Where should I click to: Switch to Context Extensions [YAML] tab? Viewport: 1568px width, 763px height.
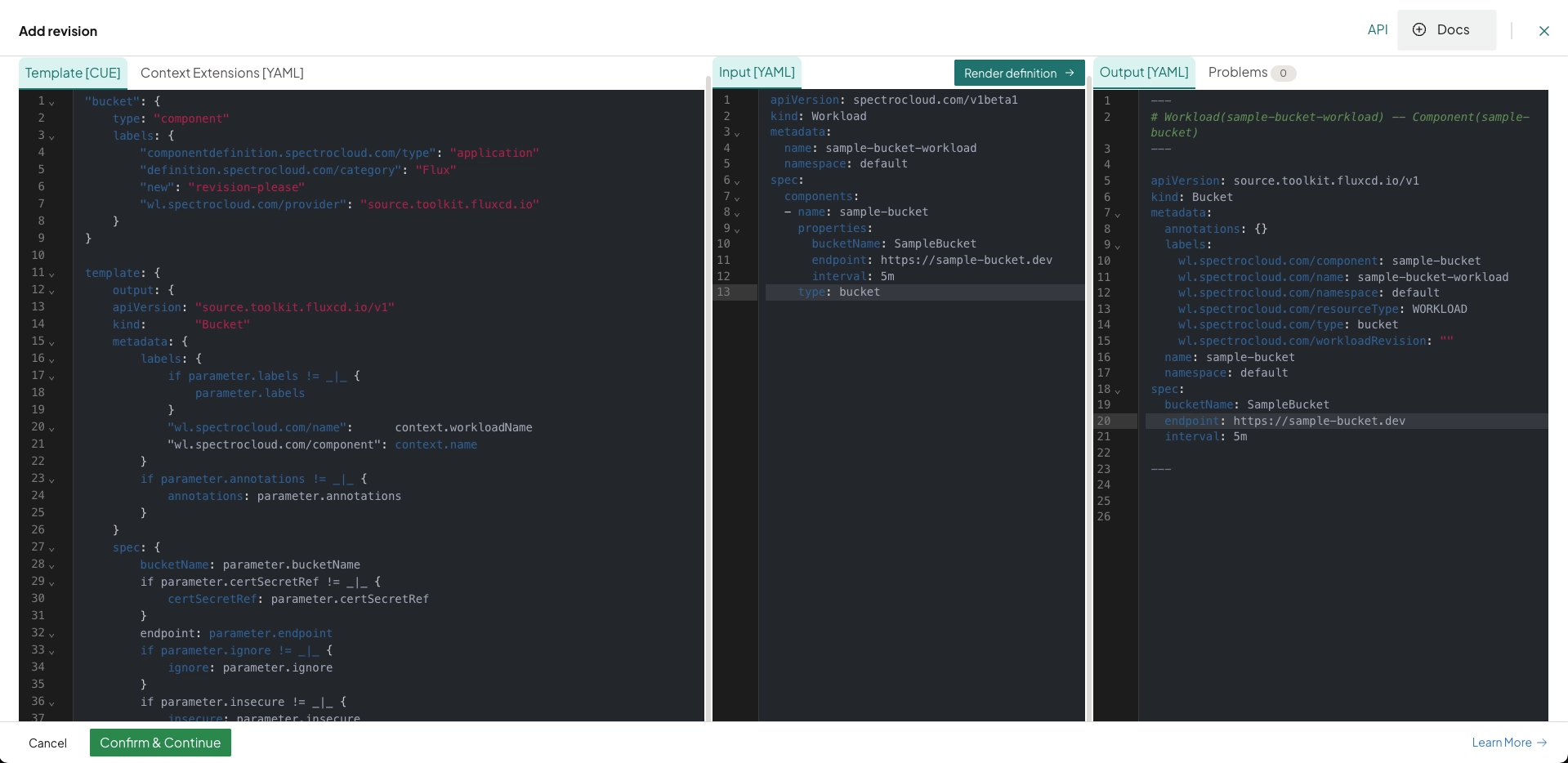point(221,73)
